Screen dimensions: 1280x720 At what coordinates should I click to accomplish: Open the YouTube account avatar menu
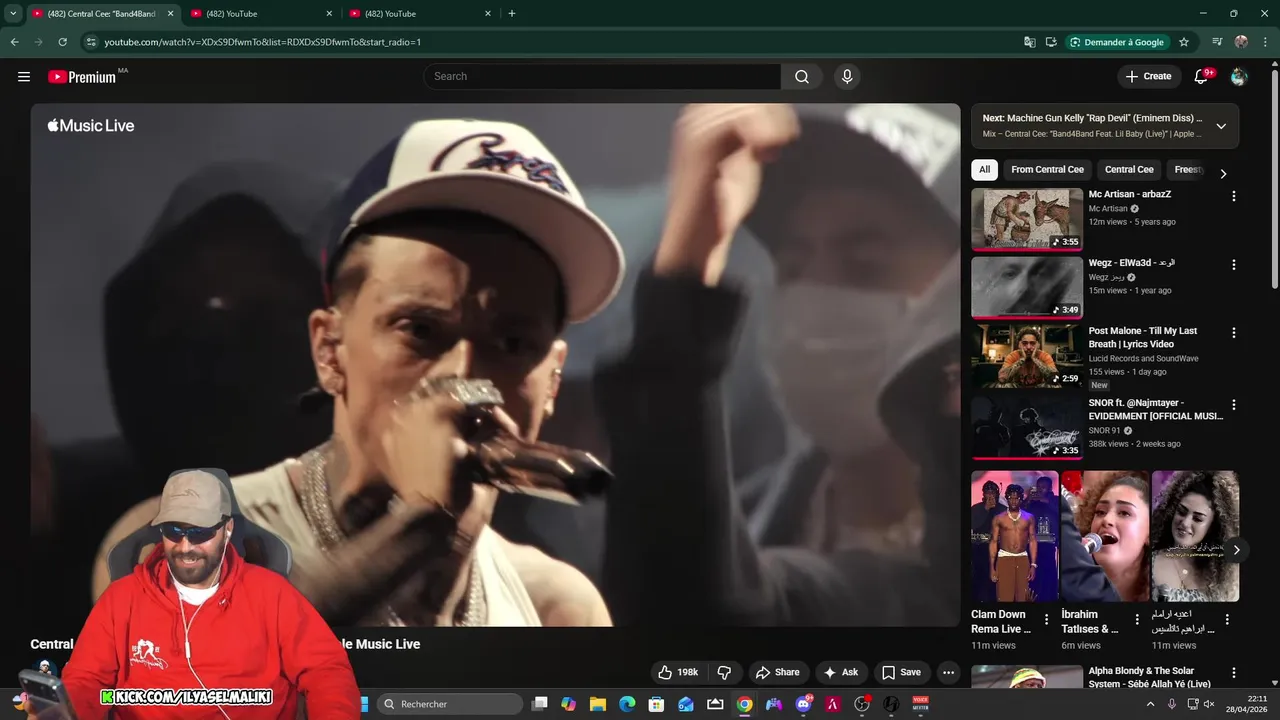tap(1239, 76)
